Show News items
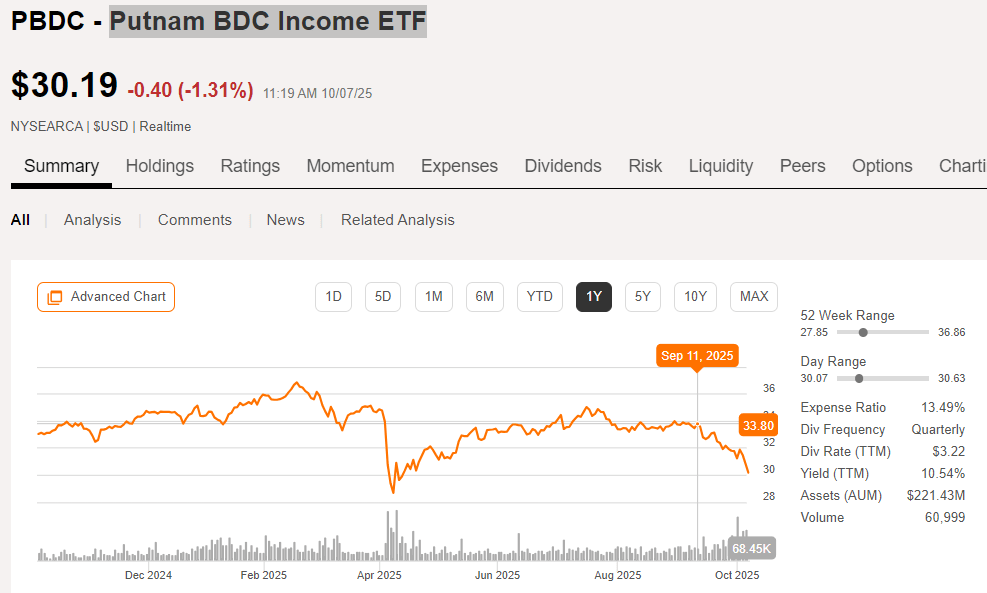This screenshot has width=987, height=593. [285, 220]
